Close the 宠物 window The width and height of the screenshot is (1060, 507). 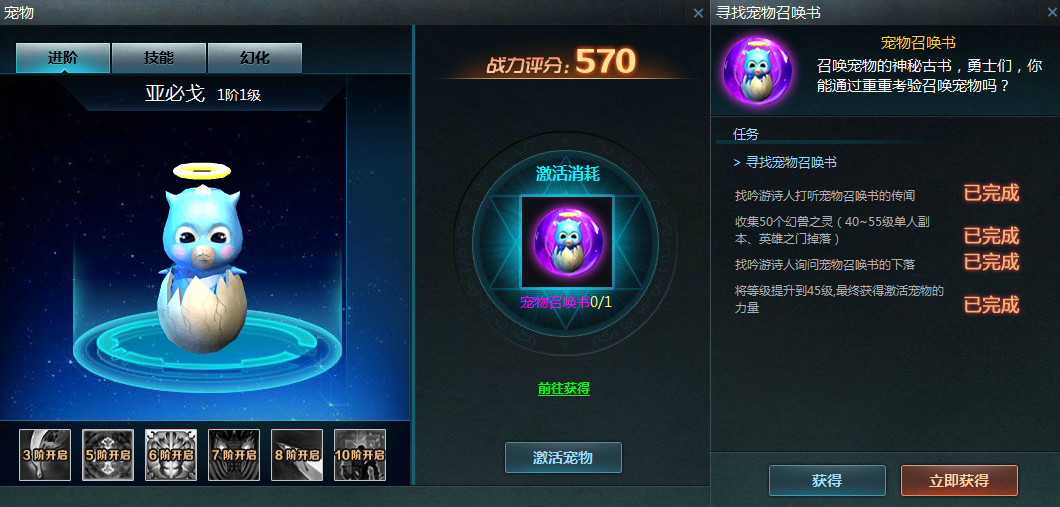pyautogui.click(x=698, y=13)
